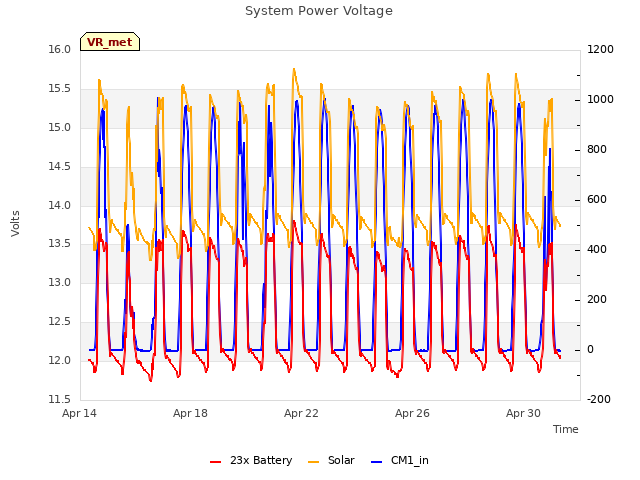Click the 14.0 left axis value
The image size is (640, 480).
60,205
